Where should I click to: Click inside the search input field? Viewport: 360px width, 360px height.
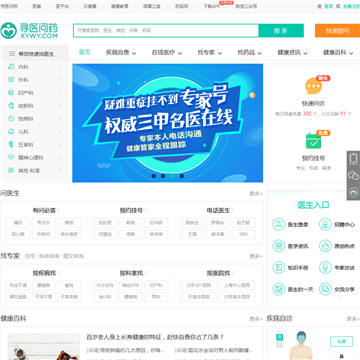click(x=166, y=31)
